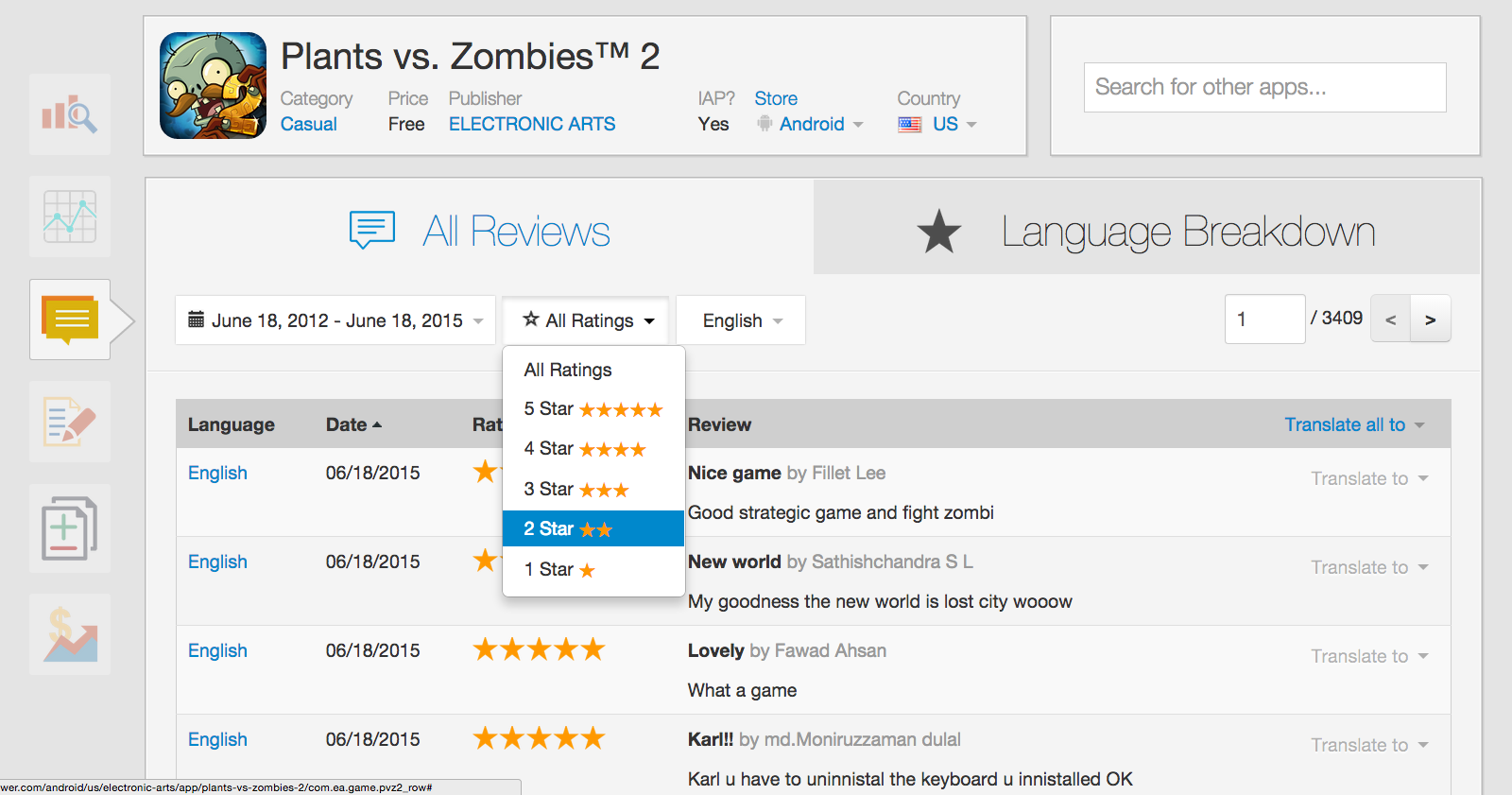The width and height of the screenshot is (1512, 795).
Task: Click the Language Breakdown star icon
Action: 939,232
